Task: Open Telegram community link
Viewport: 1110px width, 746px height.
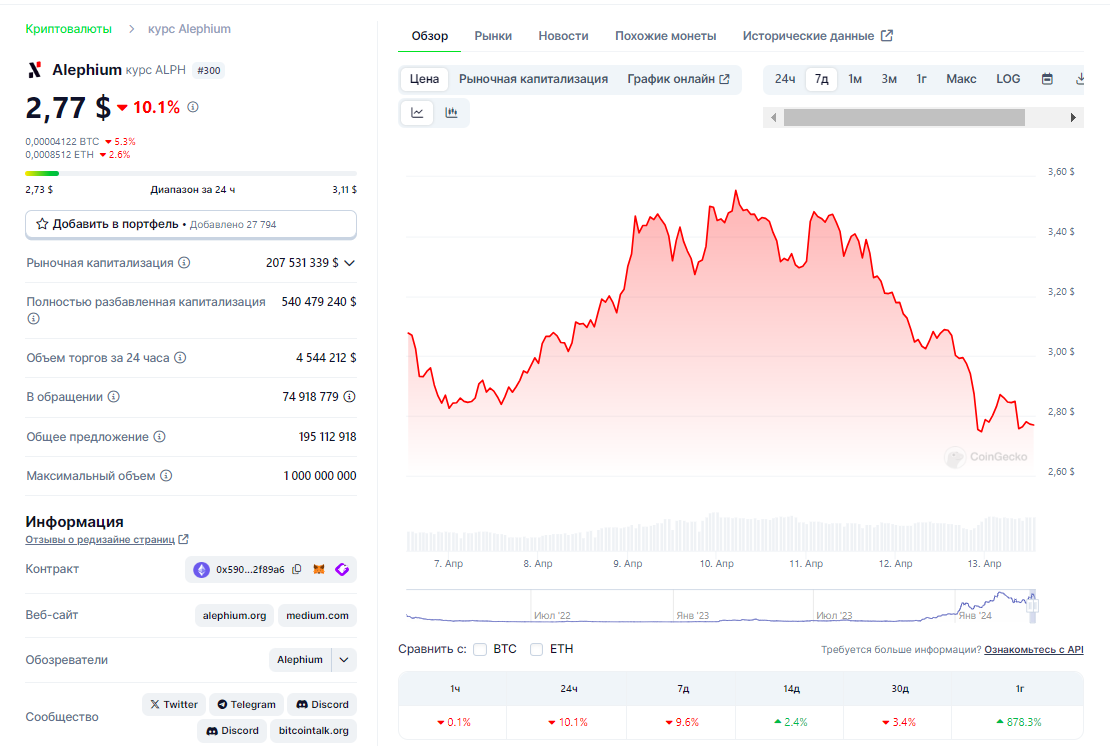Action: point(246,704)
